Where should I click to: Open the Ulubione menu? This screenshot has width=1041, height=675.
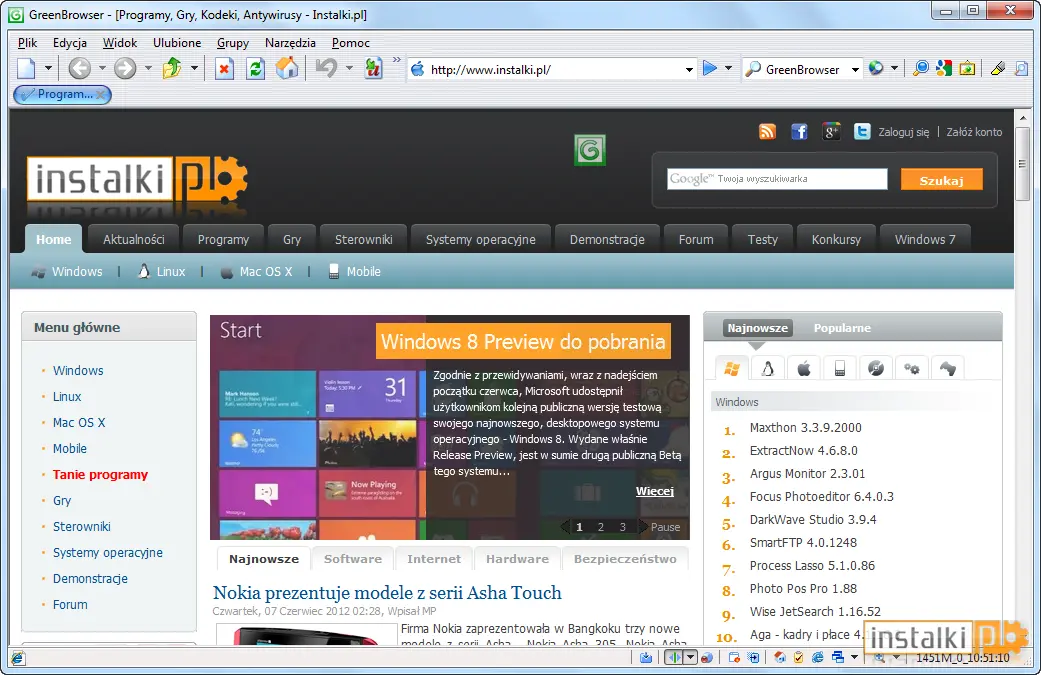(x=177, y=42)
